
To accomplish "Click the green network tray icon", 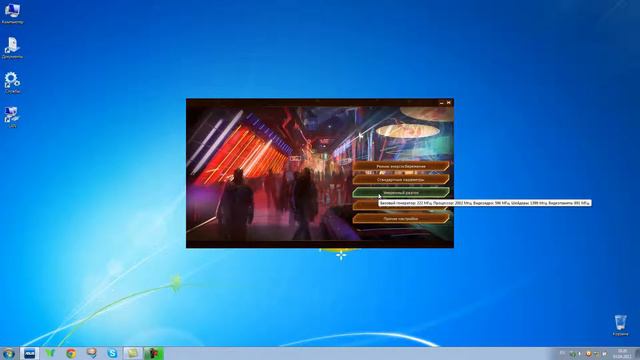I will (573, 353).
